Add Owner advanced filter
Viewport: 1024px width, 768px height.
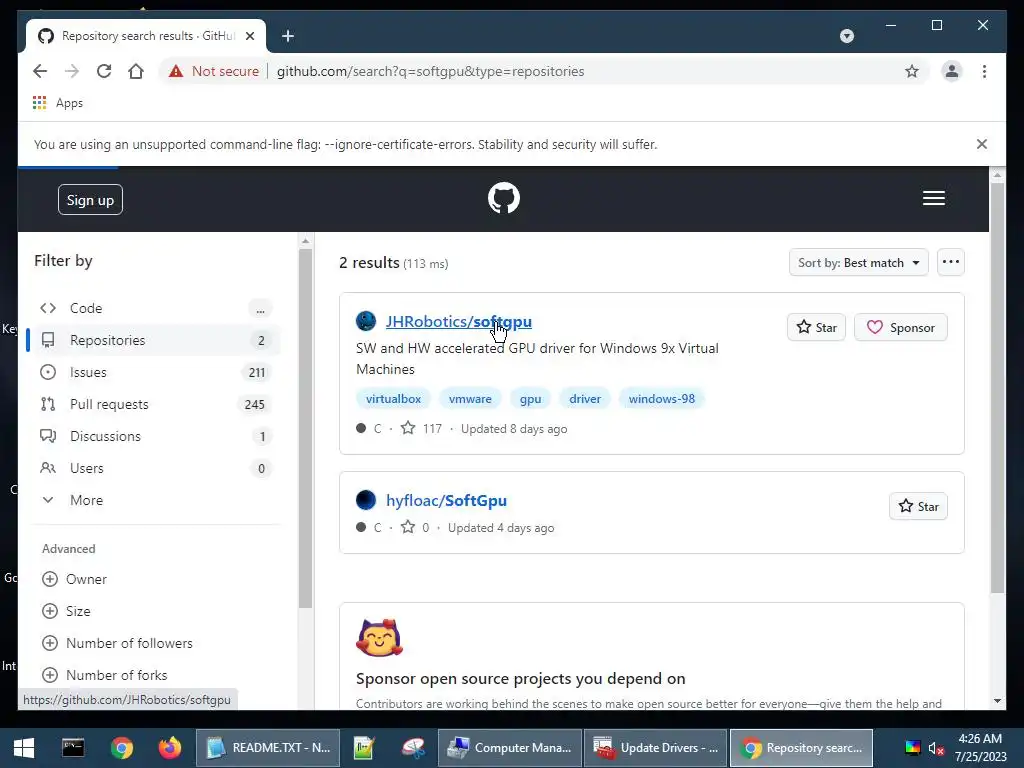click(74, 579)
